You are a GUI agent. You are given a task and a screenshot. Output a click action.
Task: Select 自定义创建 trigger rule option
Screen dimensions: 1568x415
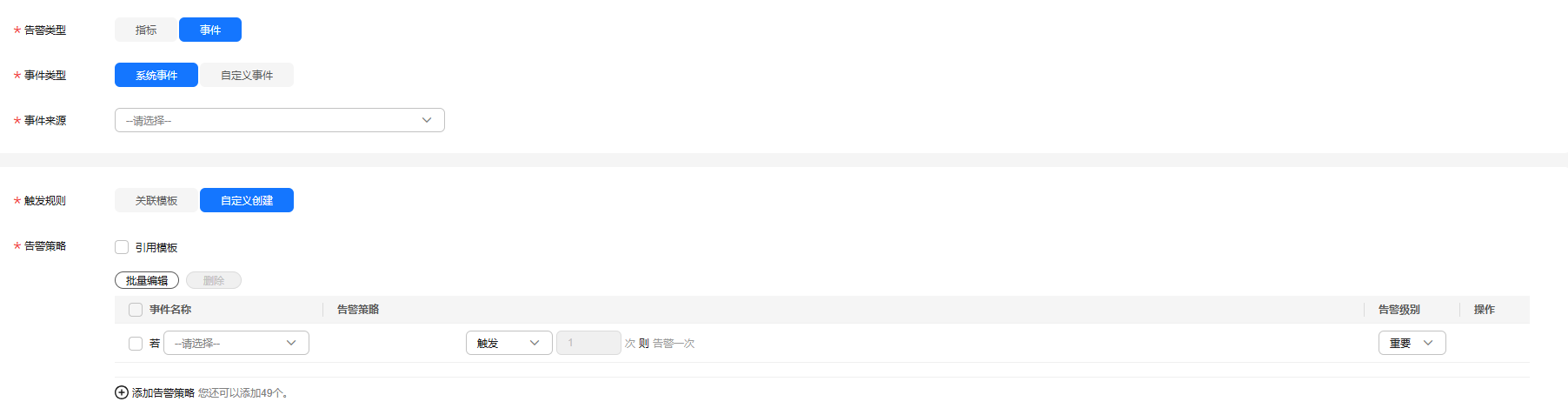click(x=247, y=200)
